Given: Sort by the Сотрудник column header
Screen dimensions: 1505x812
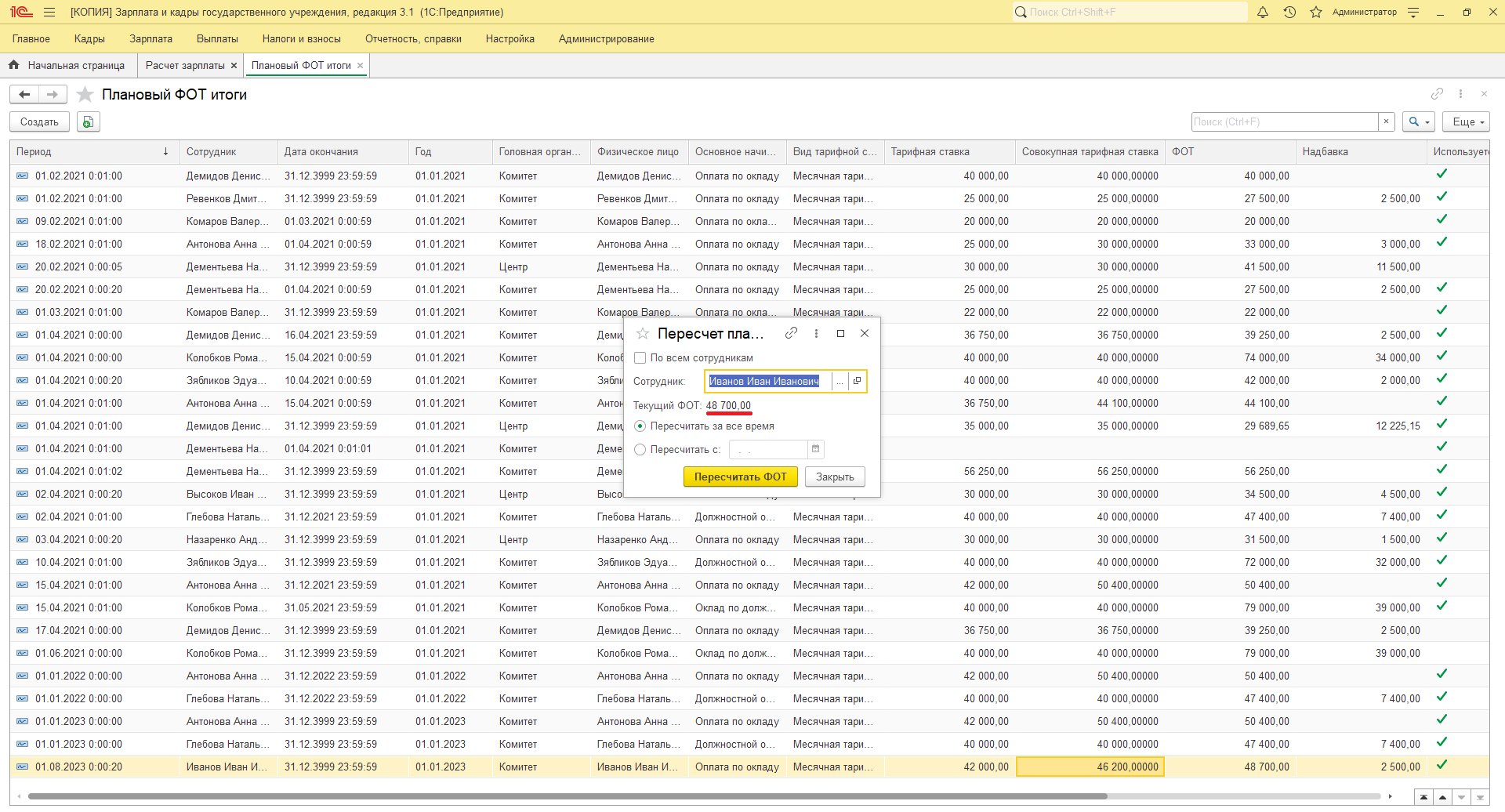Looking at the screenshot, I should point(228,151).
